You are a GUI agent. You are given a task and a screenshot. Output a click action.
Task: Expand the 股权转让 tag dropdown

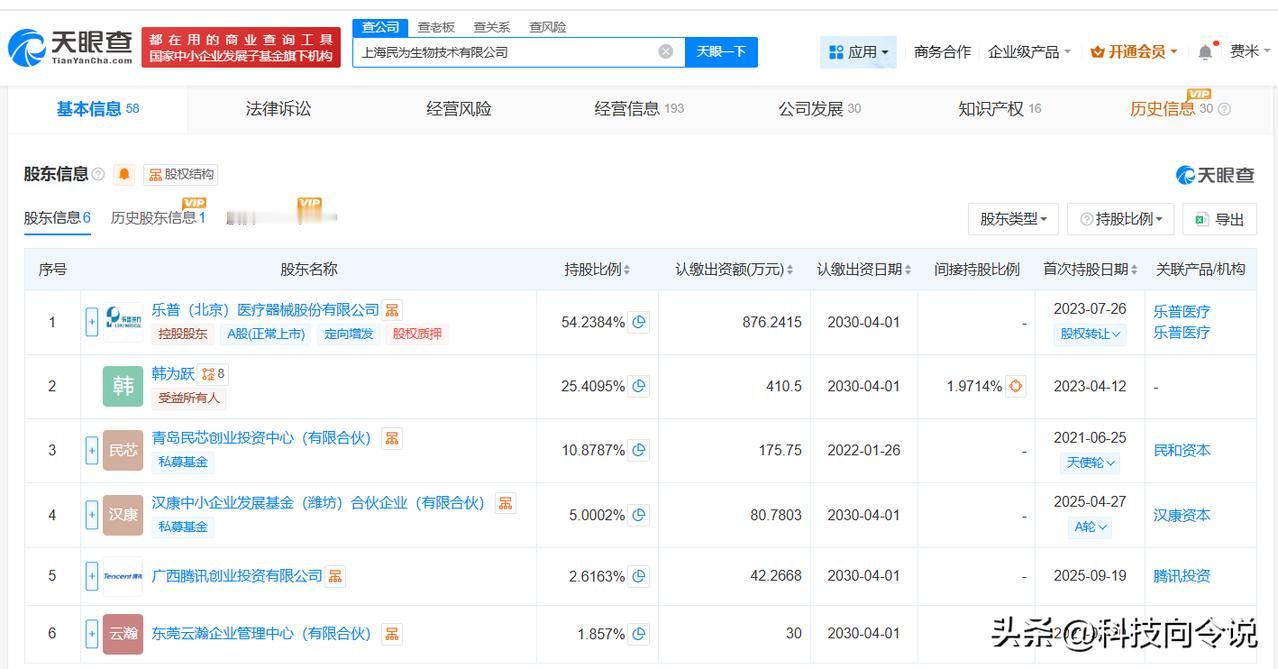pos(1090,334)
